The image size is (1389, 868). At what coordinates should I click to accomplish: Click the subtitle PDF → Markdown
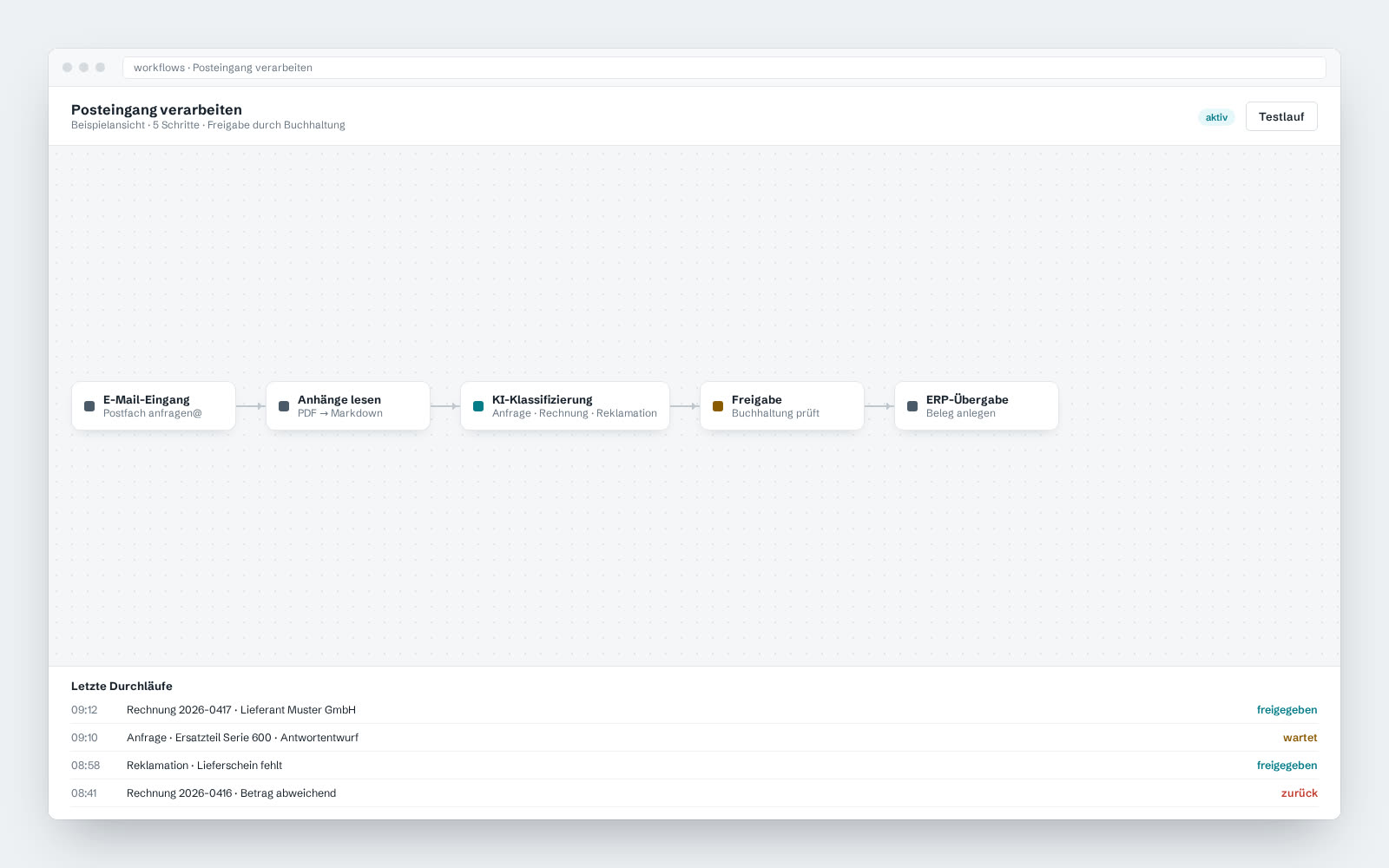tap(340, 413)
